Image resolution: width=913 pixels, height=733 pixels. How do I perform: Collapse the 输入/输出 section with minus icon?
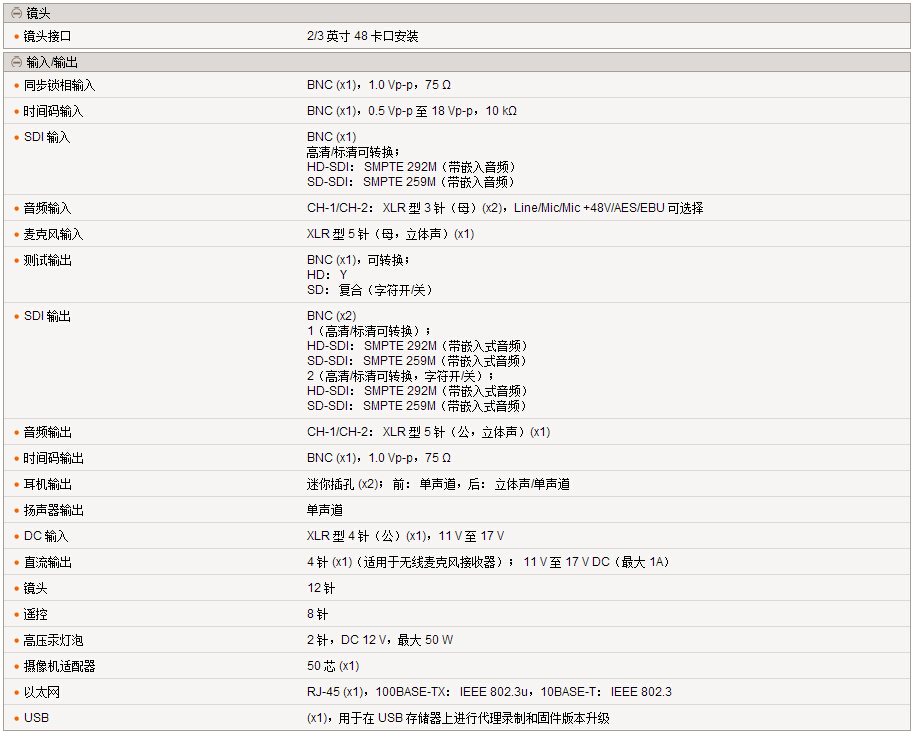tap(16, 62)
